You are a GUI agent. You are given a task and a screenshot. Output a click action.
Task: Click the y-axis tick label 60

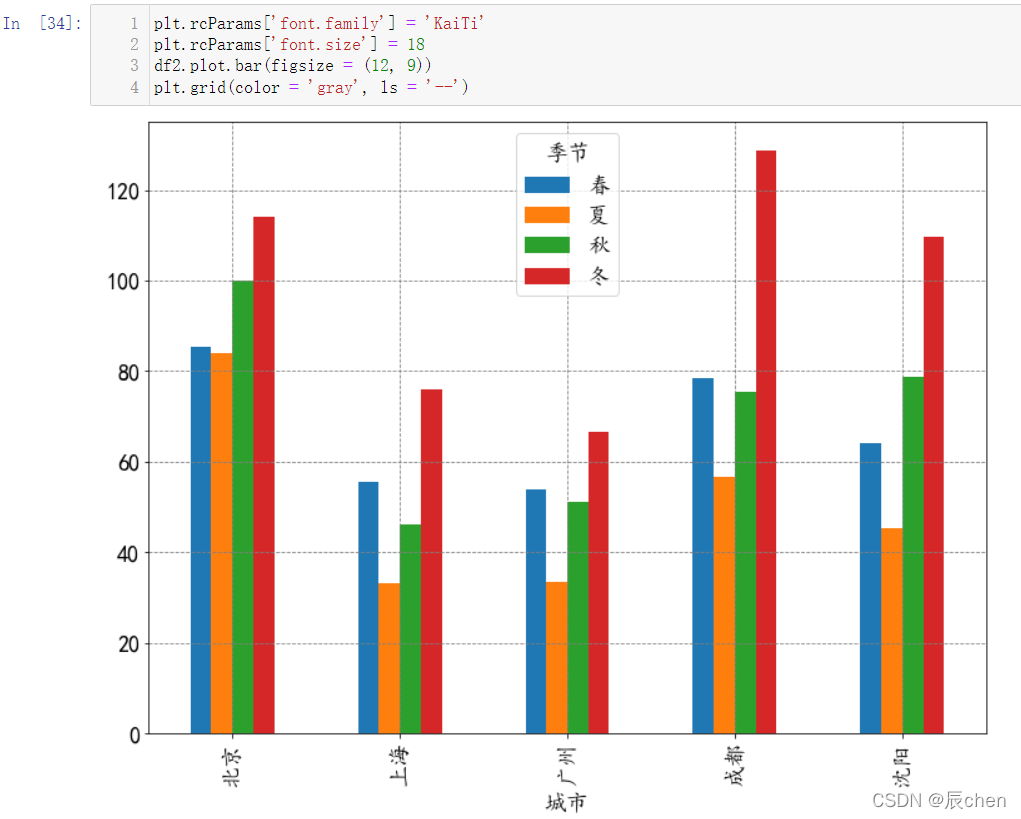129,464
